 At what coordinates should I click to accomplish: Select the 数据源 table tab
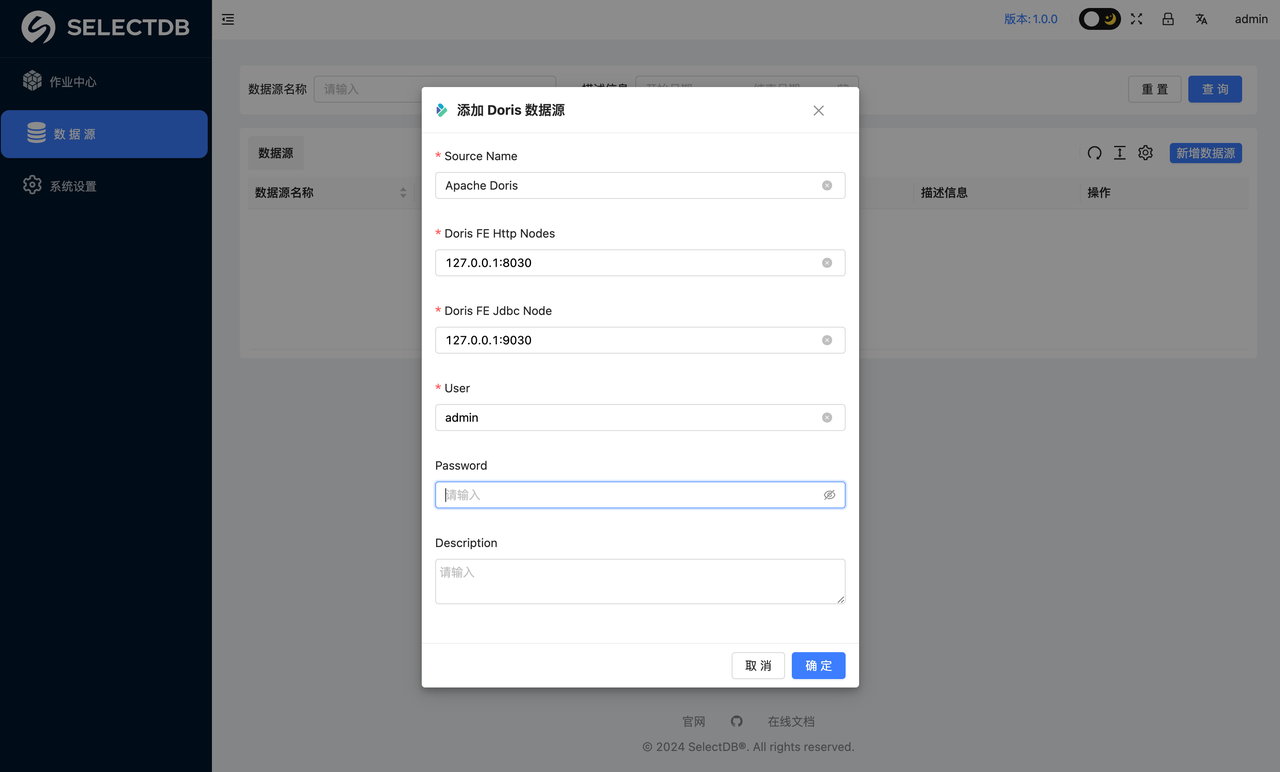[276, 153]
